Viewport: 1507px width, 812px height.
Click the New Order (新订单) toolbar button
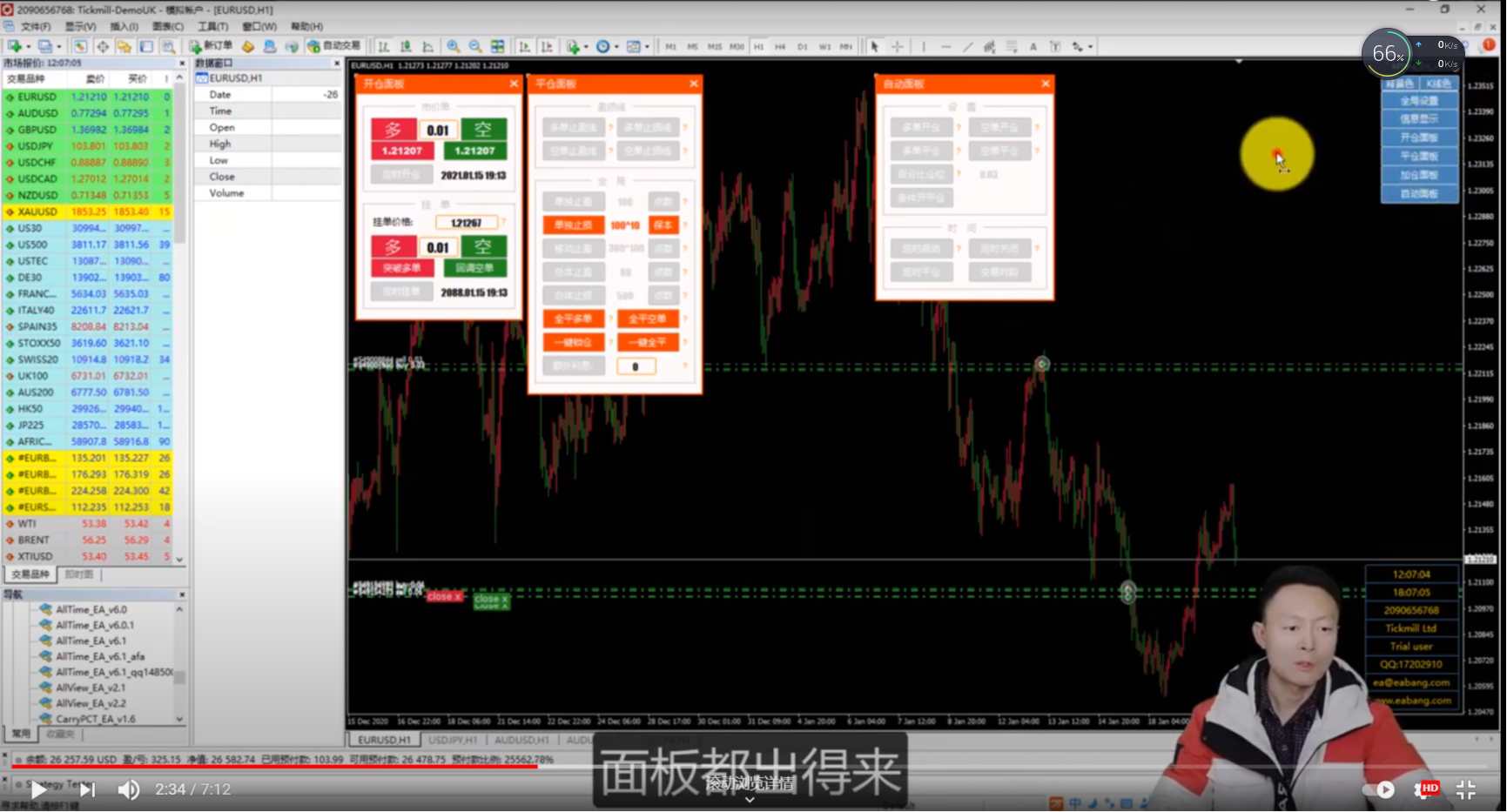[x=211, y=46]
